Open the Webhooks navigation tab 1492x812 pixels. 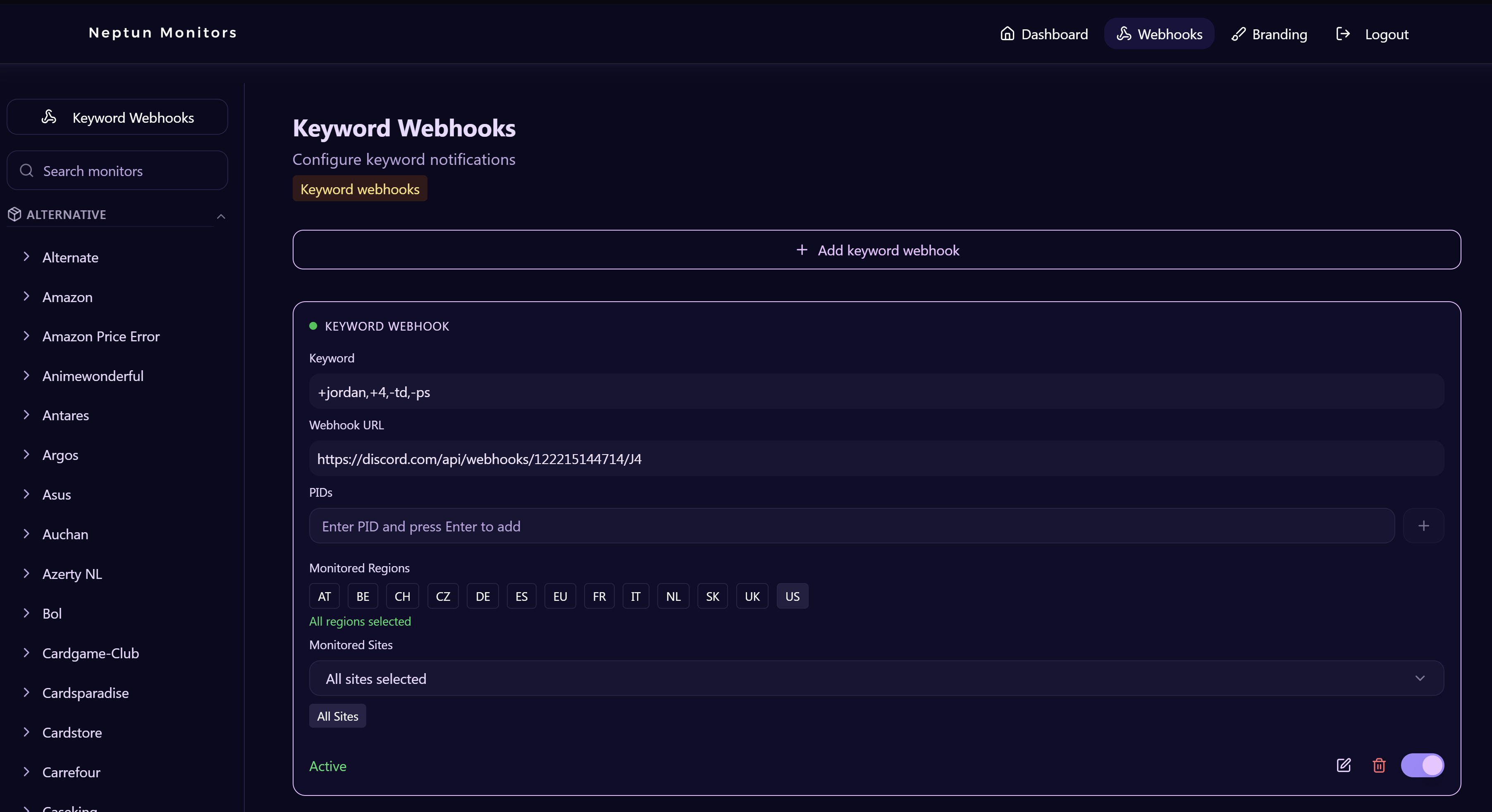[1159, 33]
